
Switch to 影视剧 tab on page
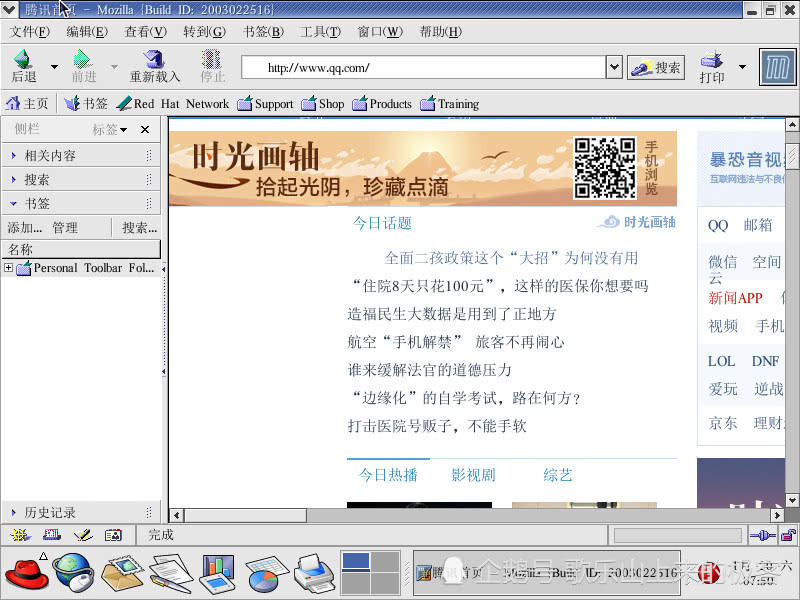[473, 475]
